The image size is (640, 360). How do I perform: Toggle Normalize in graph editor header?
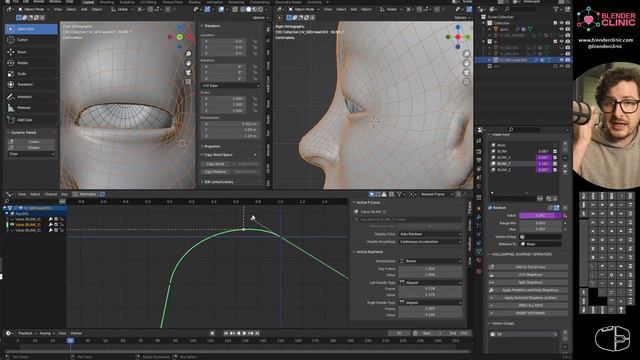coord(85,194)
